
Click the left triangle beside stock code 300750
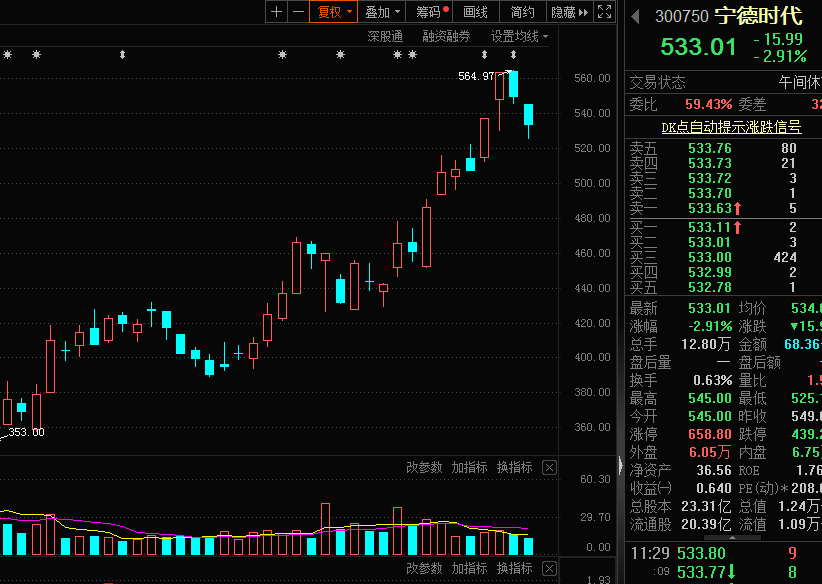tap(635, 16)
